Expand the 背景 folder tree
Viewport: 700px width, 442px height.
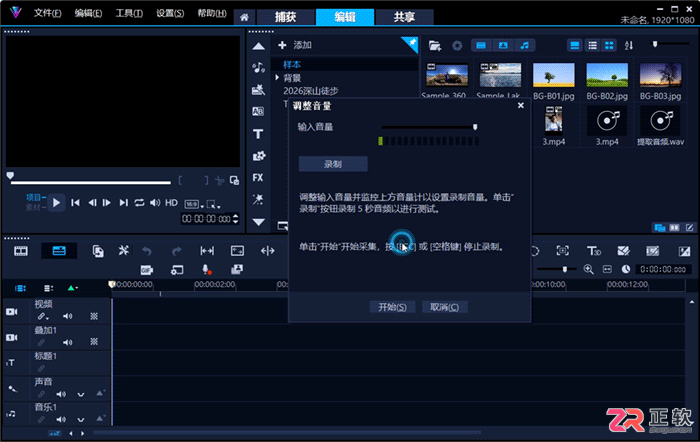(277, 78)
